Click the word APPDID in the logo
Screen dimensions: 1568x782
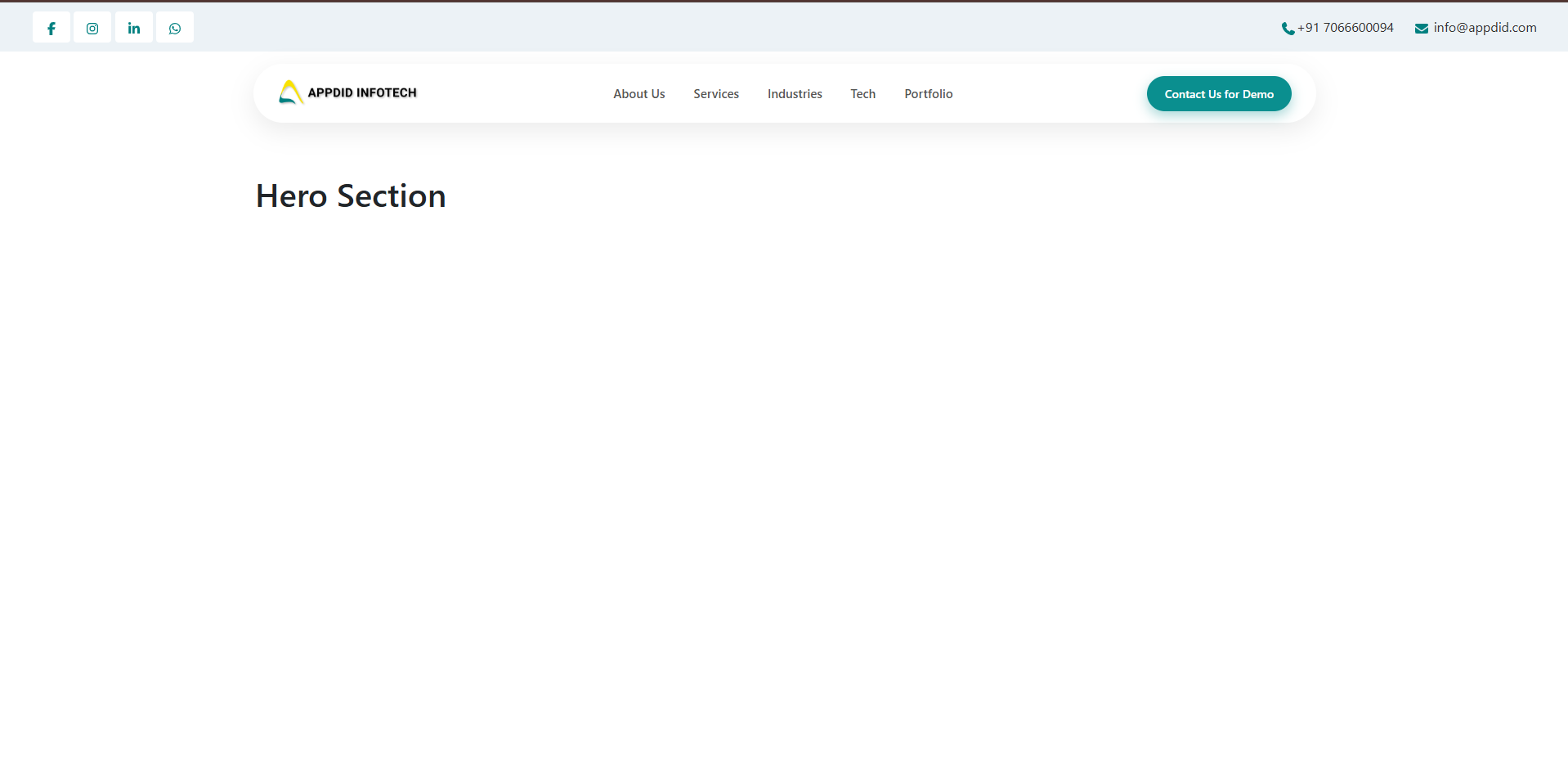point(330,93)
